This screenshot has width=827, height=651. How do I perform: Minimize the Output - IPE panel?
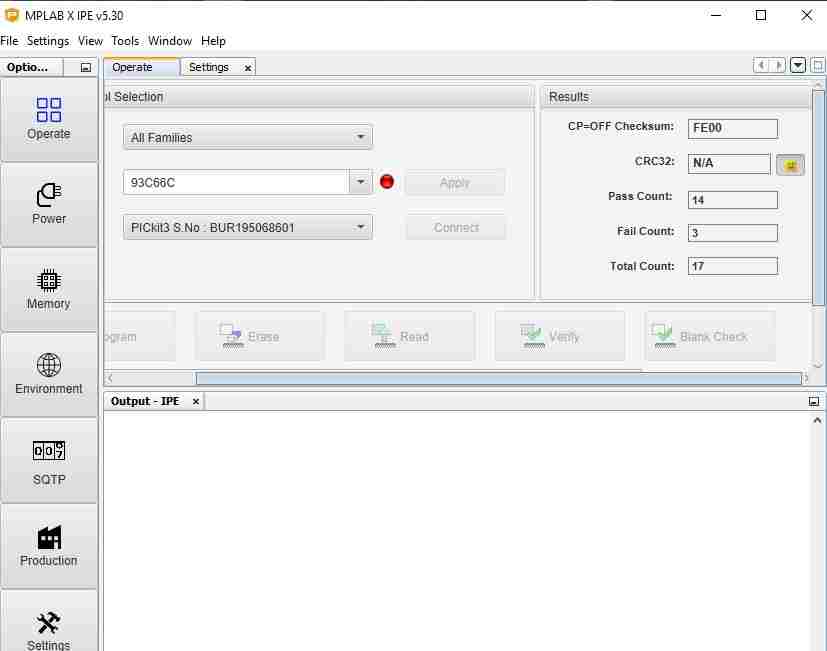[814, 401]
